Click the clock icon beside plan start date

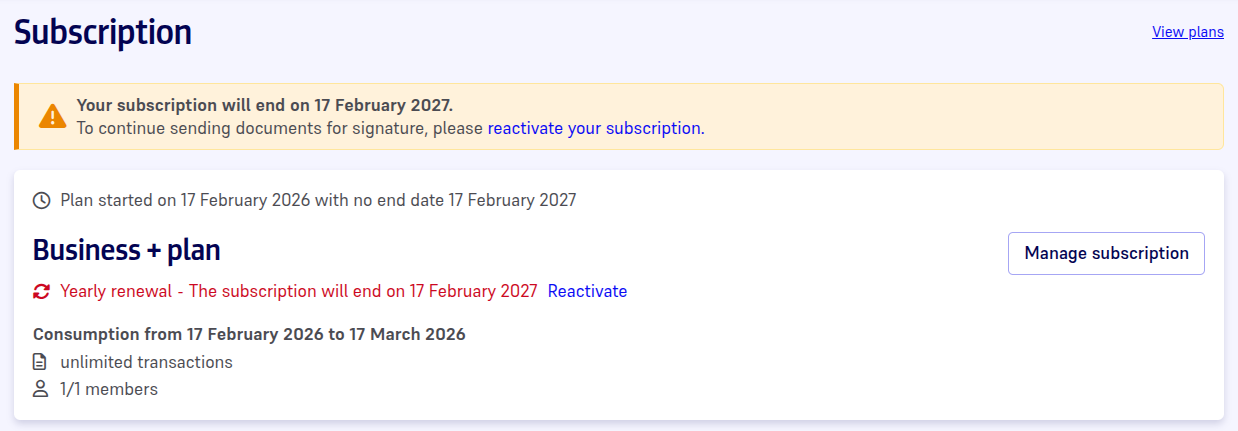click(x=41, y=200)
